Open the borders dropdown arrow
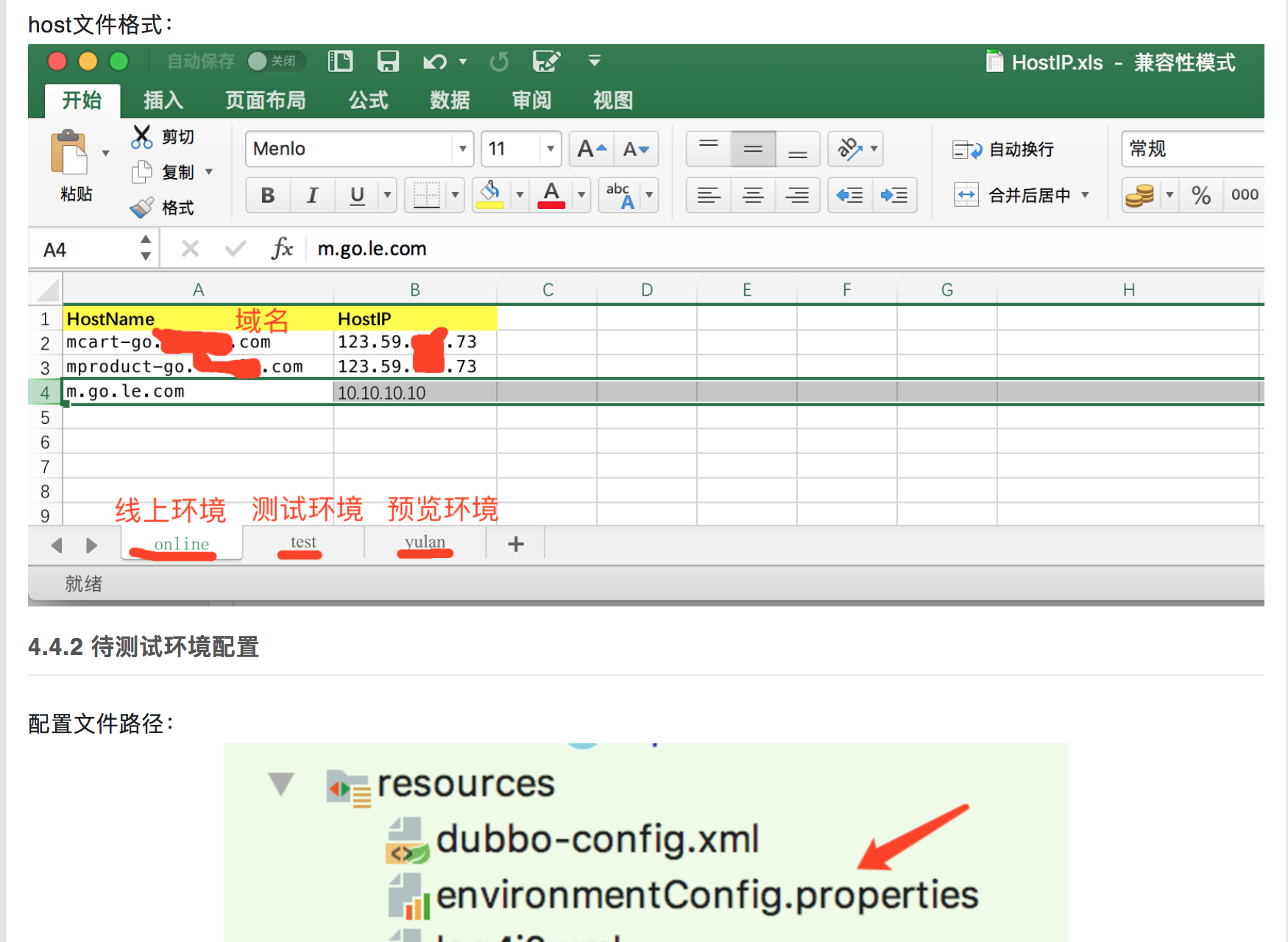This screenshot has height=942, width=1288. pyautogui.click(x=455, y=195)
